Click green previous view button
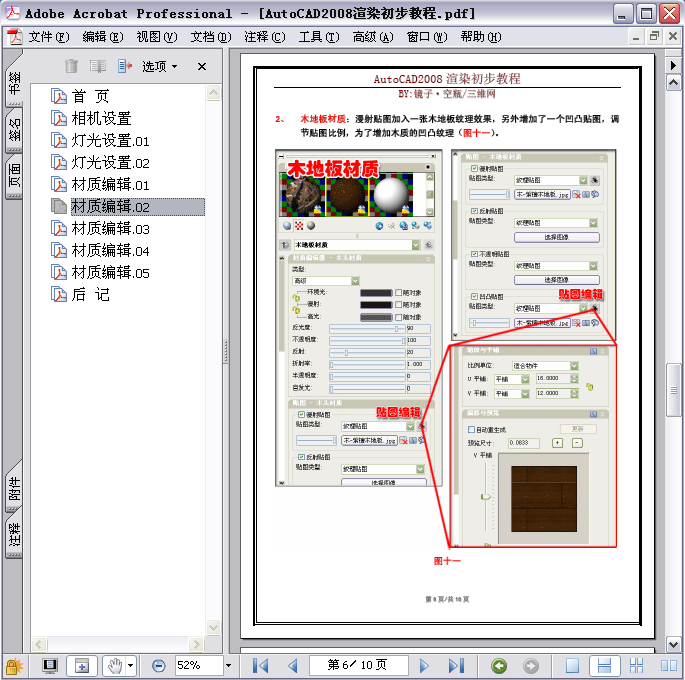 [499, 666]
